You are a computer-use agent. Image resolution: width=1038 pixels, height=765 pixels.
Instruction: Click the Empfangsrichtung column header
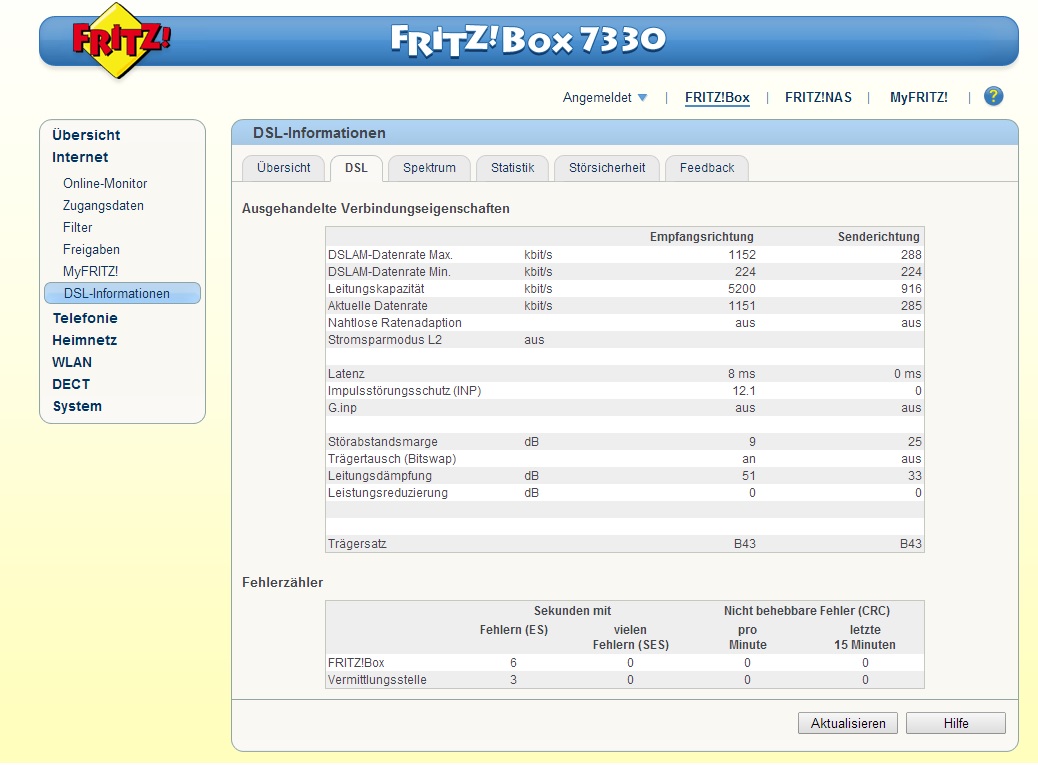701,237
